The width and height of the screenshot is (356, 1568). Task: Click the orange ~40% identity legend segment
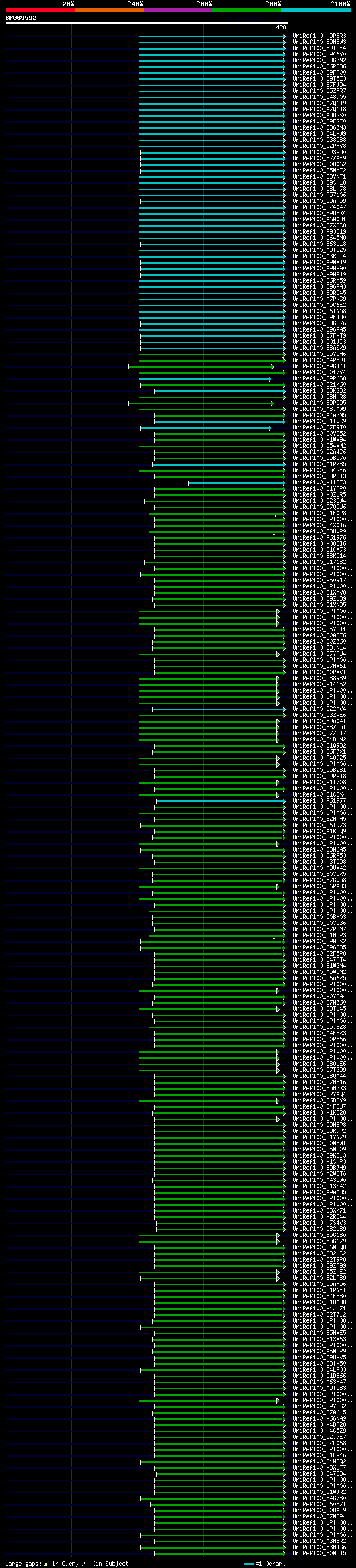[x=109, y=10]
